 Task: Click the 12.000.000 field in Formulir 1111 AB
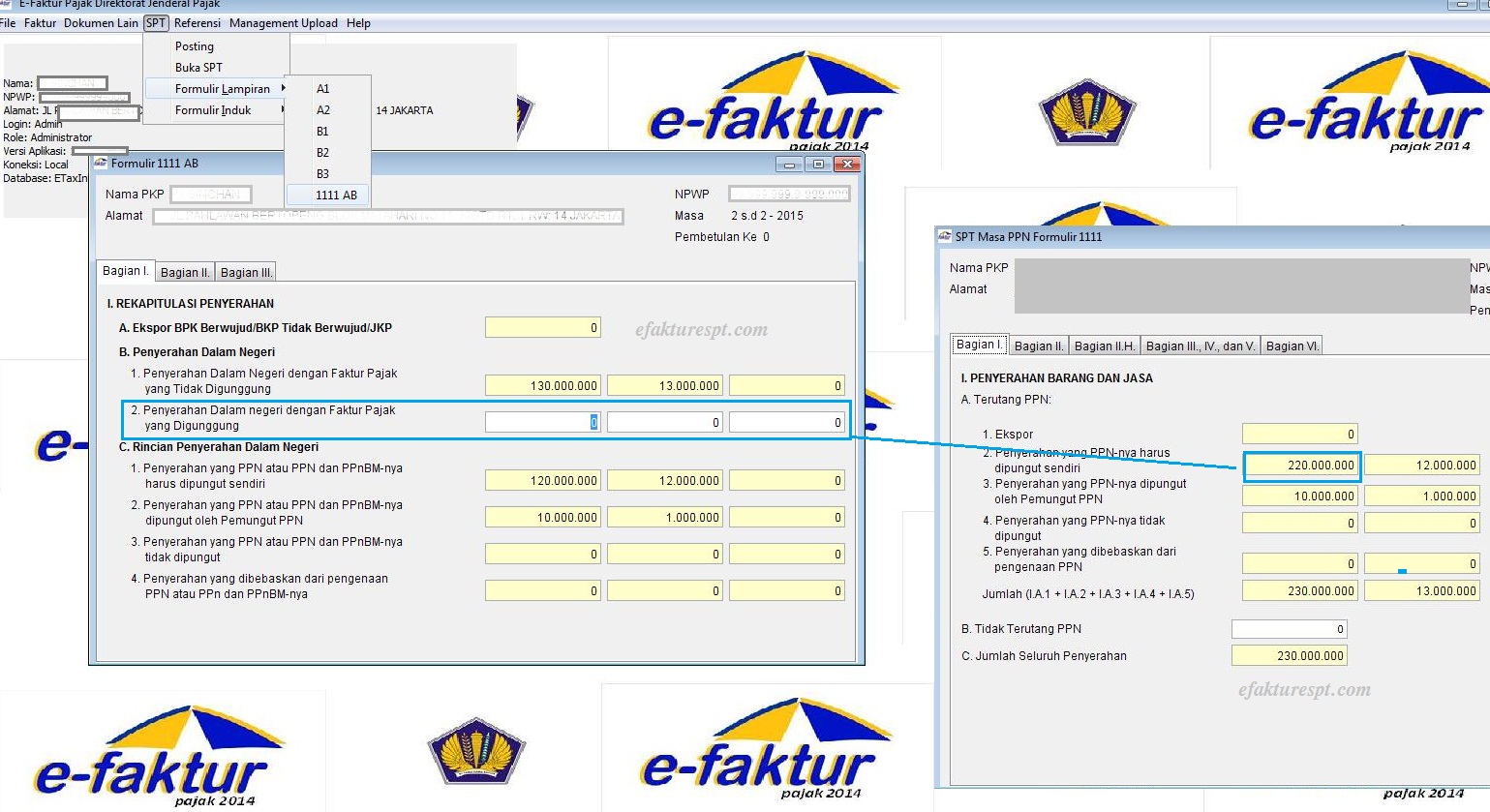point(665,481)
